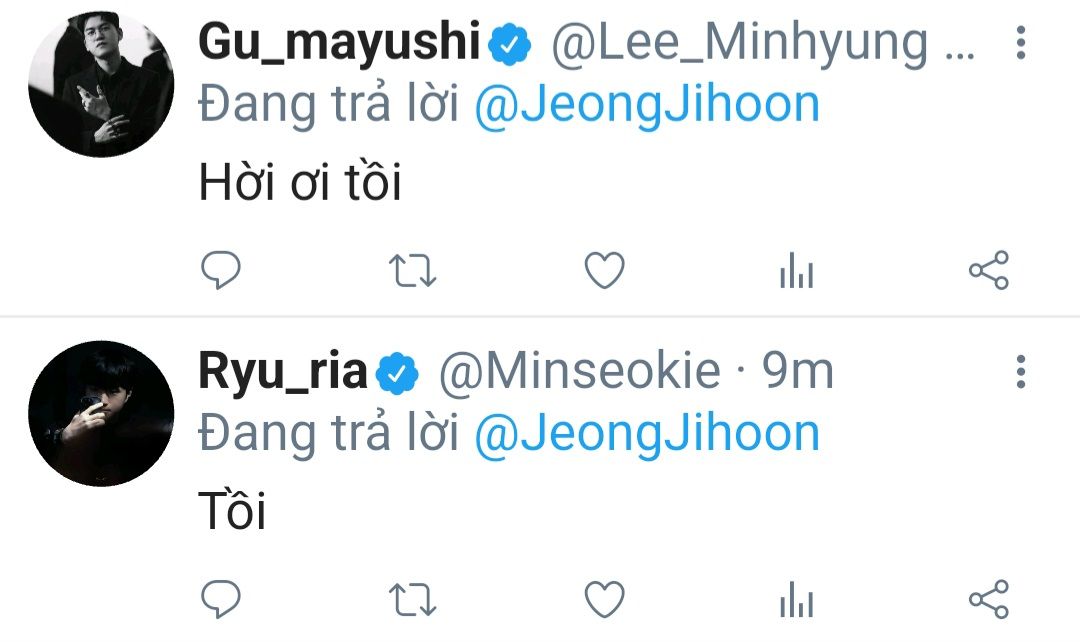The image size is (1080, 642).
Task: Reply to Ryu_ria's tweet
Action: coord(221,599)
